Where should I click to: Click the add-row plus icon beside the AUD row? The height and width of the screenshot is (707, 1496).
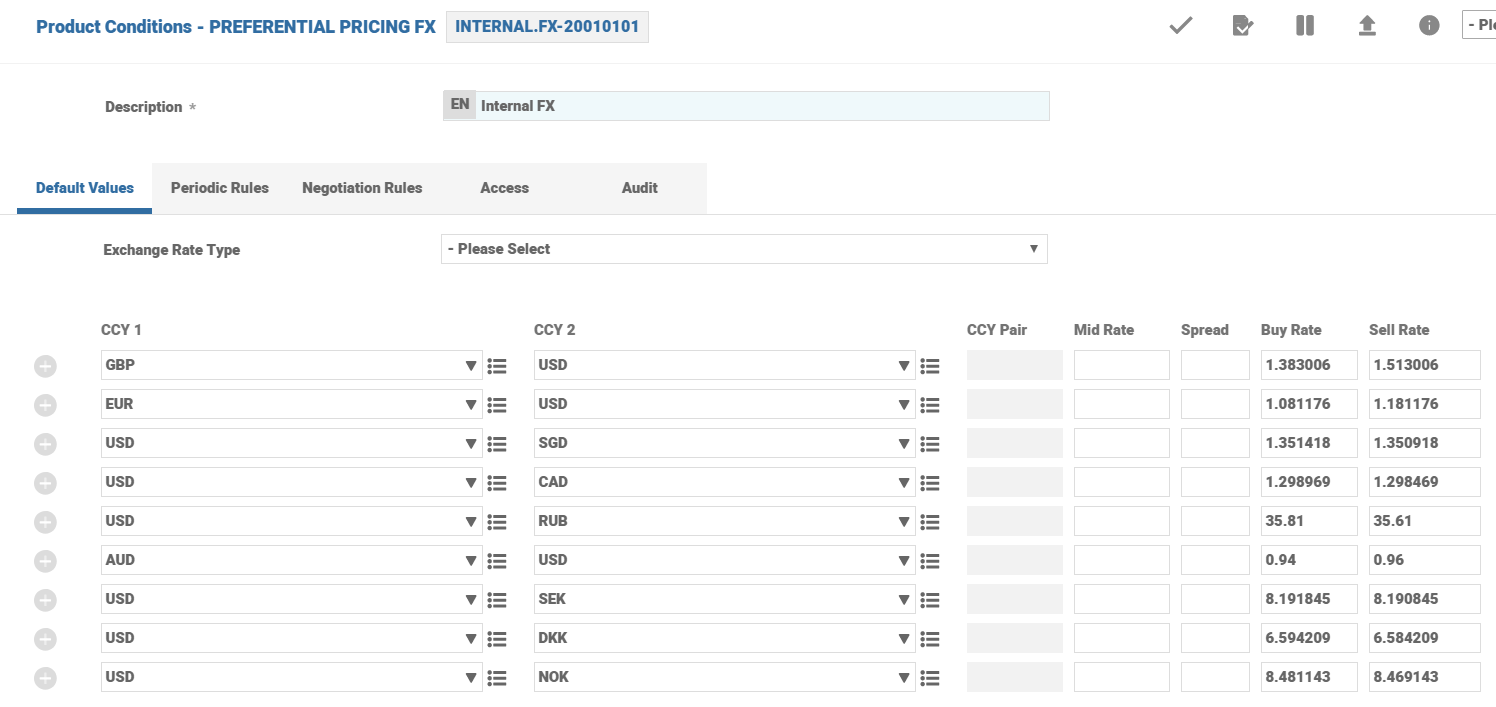coord(45,561)
